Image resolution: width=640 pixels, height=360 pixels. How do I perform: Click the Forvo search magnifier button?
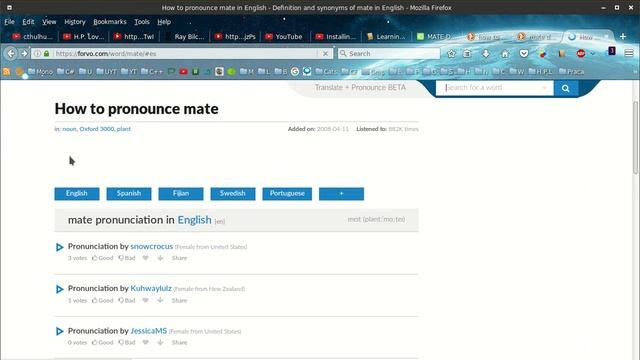point(566,88)
